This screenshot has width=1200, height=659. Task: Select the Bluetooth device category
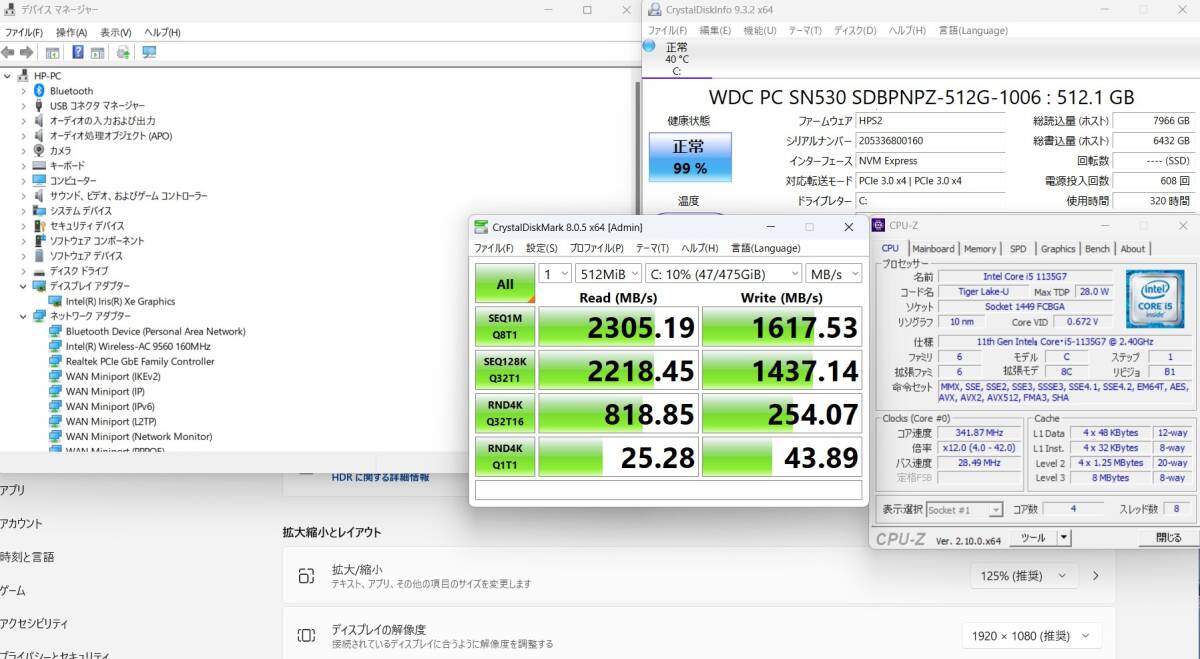71,91
